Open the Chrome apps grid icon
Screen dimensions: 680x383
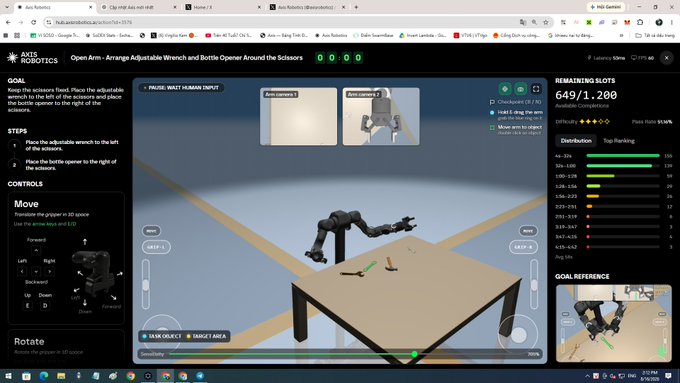click(17, 36)
